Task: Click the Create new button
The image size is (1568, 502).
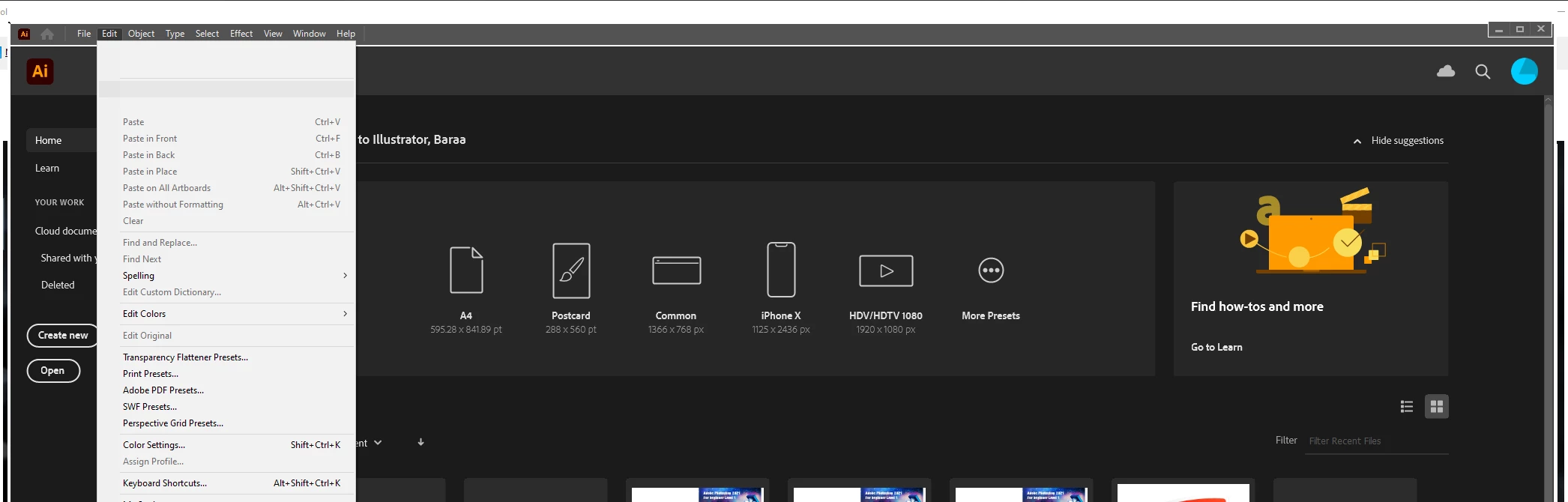Action: tap(63, 335)
